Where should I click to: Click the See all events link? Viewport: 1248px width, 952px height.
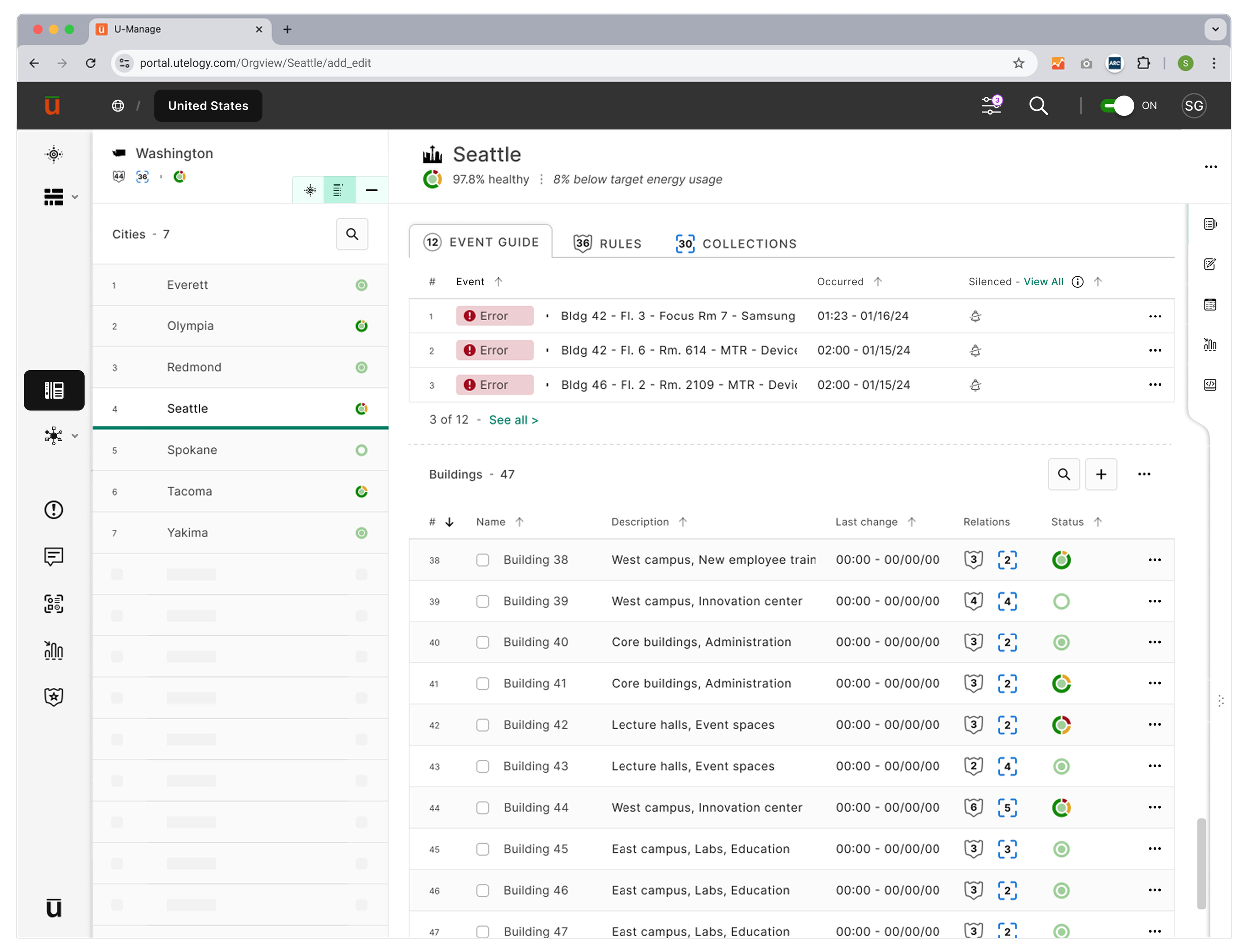[x=513, y=420]
